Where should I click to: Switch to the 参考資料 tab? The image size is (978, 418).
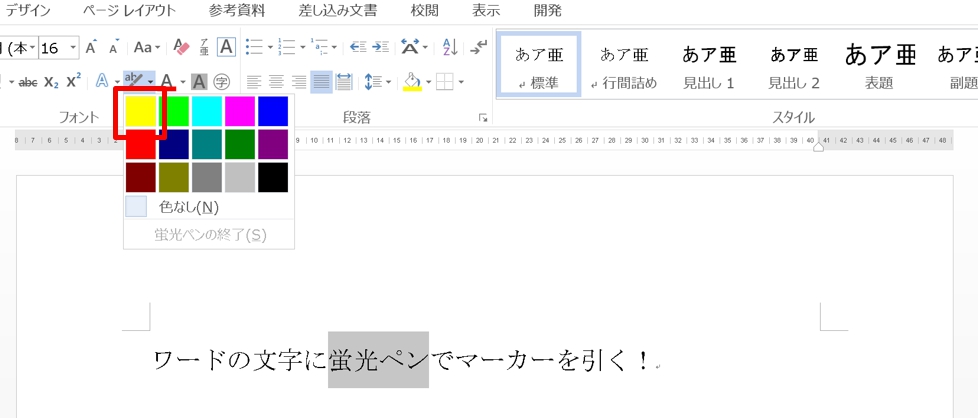click(x=237, y=11)
